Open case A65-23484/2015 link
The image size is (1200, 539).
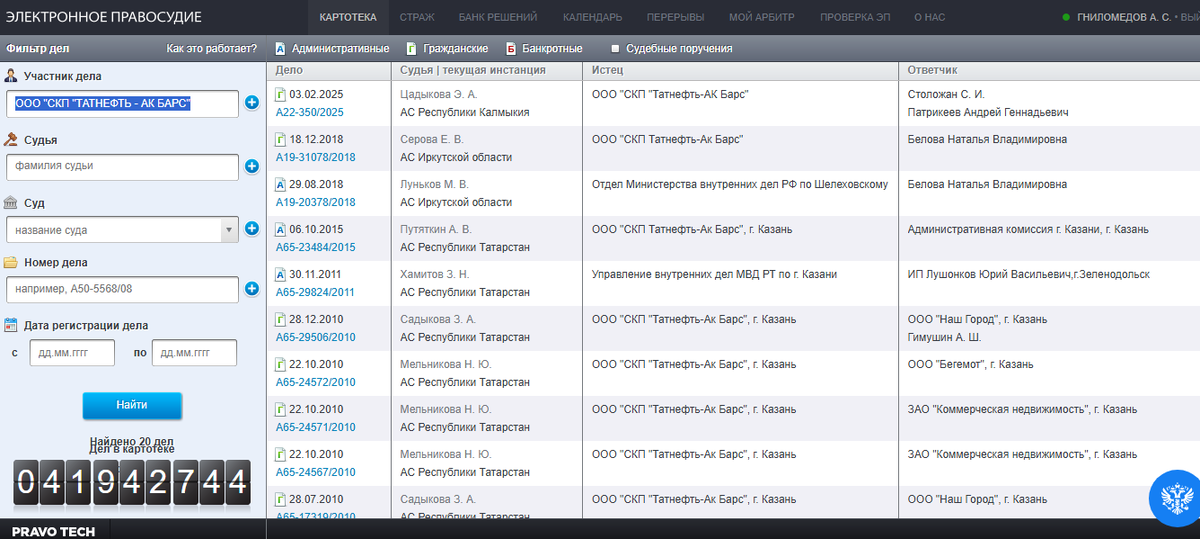315,247
